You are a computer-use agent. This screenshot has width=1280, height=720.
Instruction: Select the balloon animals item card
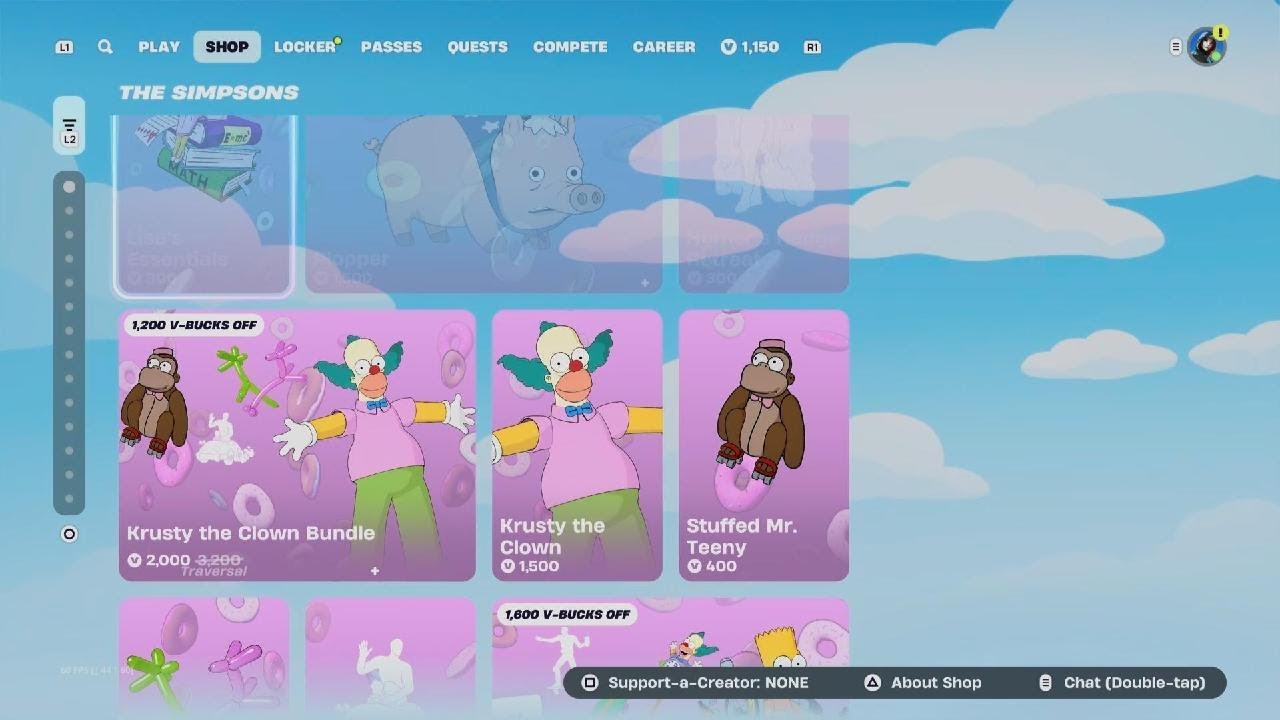point(204,658)
